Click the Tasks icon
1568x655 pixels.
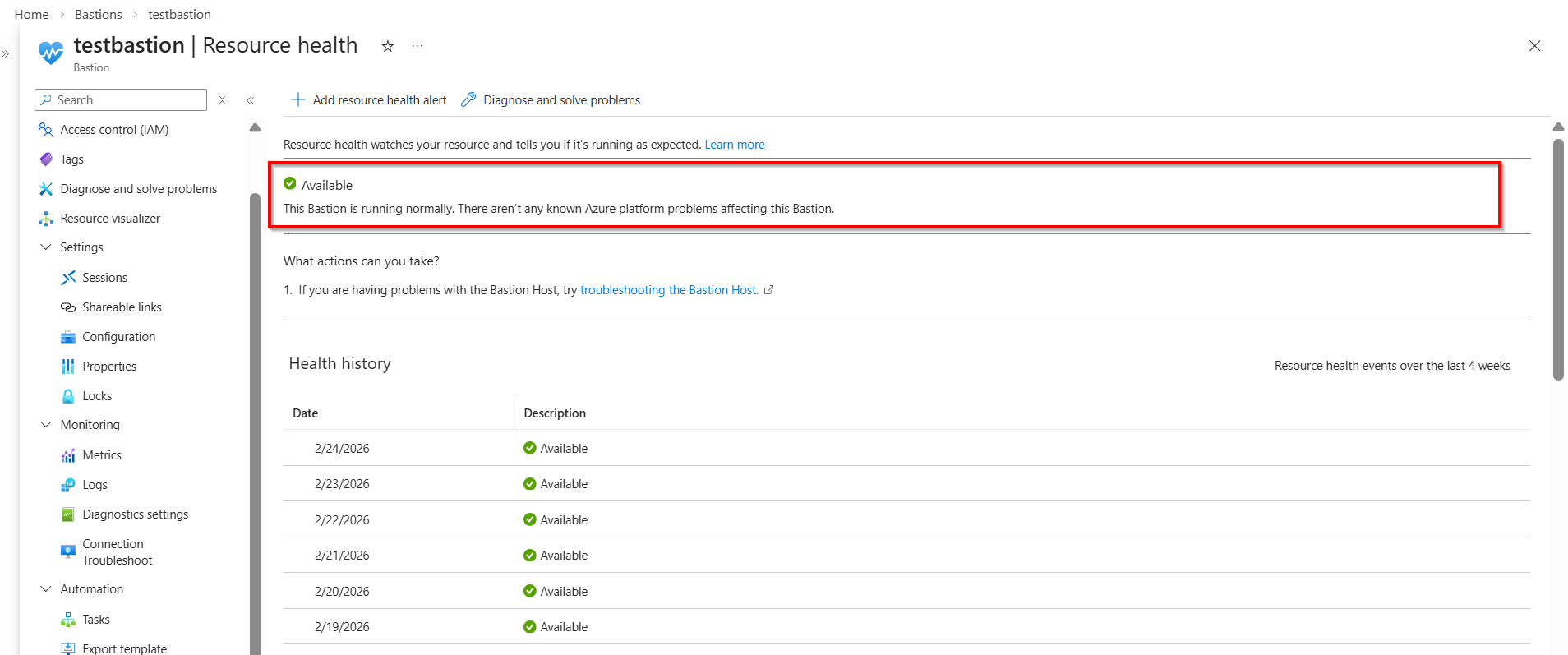pyautogui.click(x=68, y=620)
